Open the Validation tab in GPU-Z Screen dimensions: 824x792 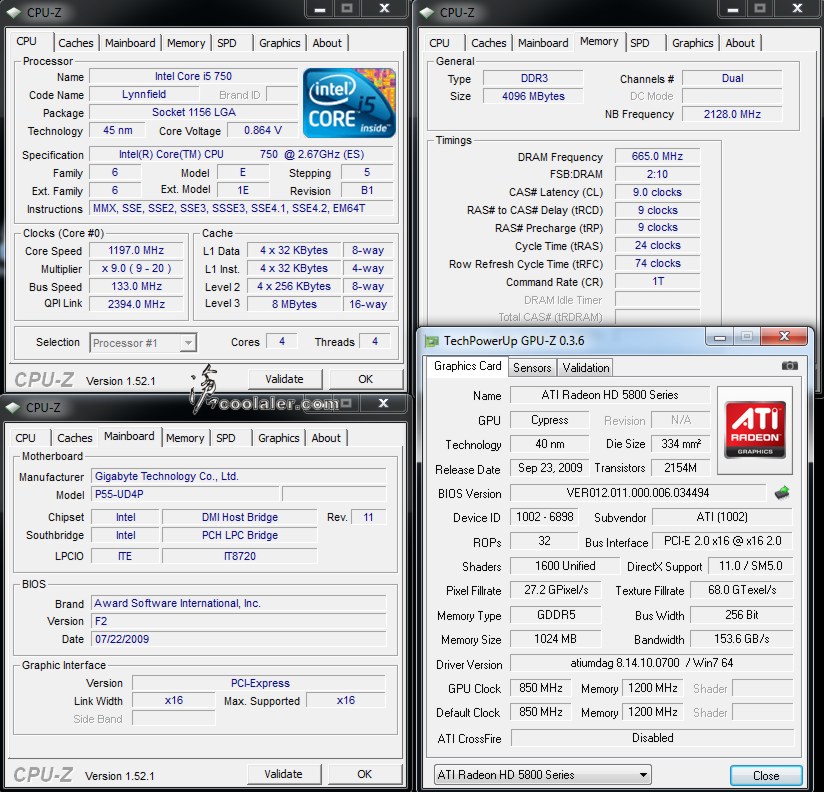click(586, 368)
